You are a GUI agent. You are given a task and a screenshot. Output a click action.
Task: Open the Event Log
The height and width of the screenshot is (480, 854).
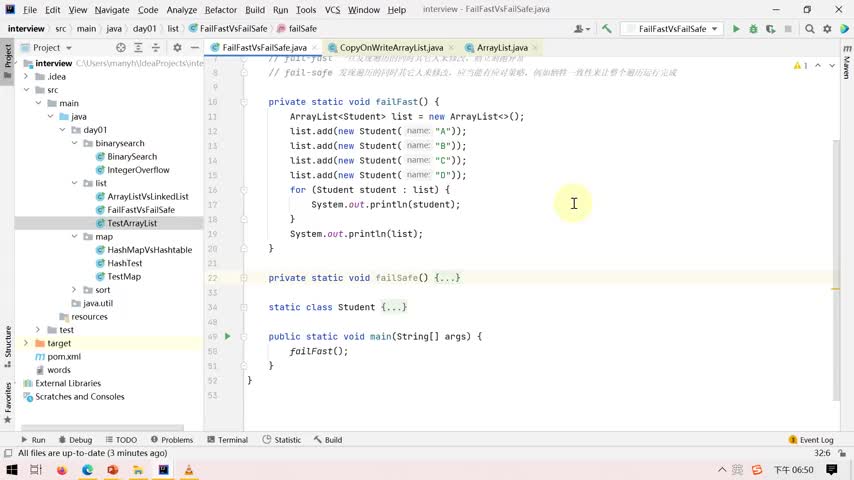click(810, 440)
